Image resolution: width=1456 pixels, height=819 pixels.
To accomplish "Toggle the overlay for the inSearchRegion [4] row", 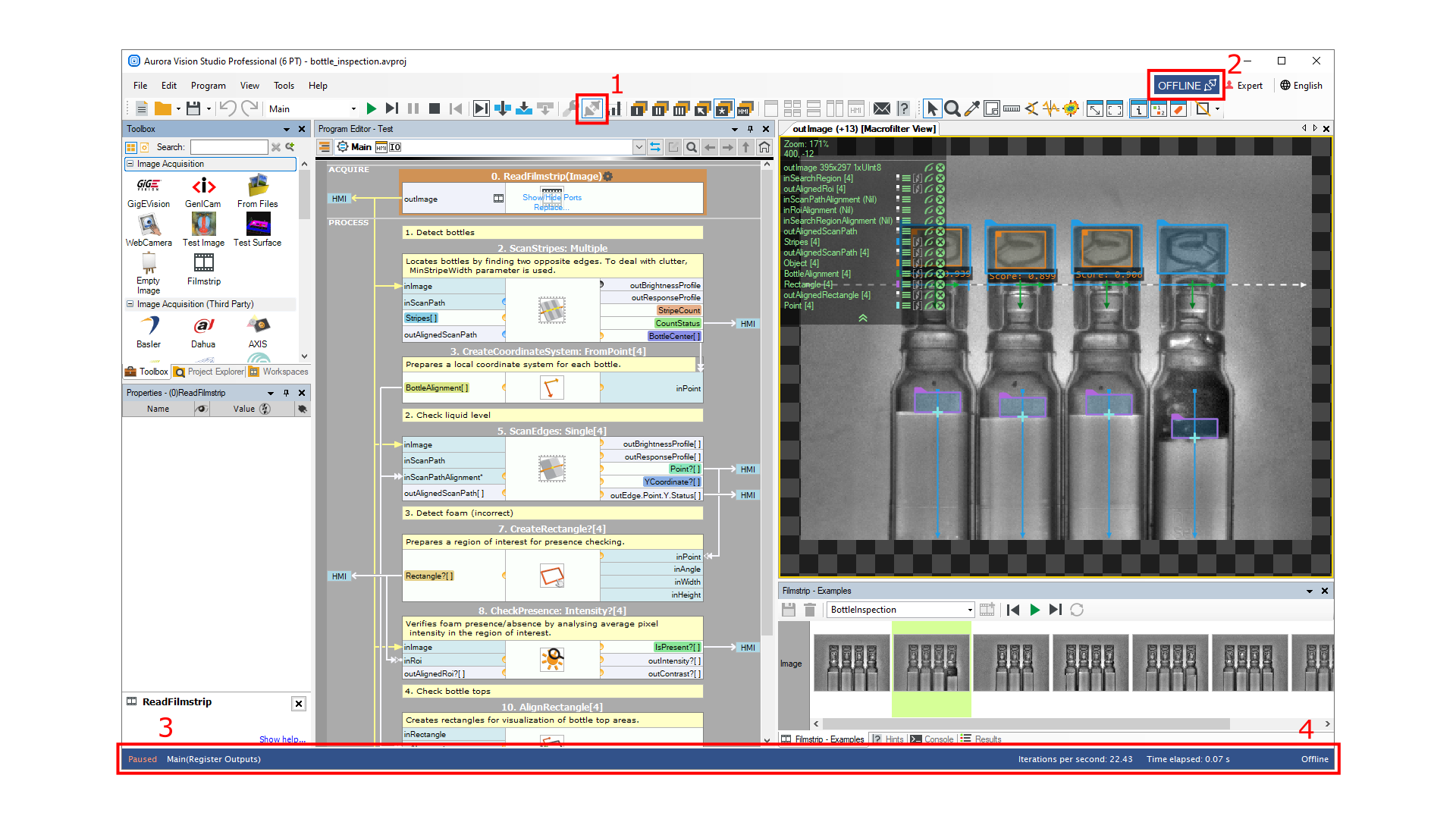I will coord(928,178).
